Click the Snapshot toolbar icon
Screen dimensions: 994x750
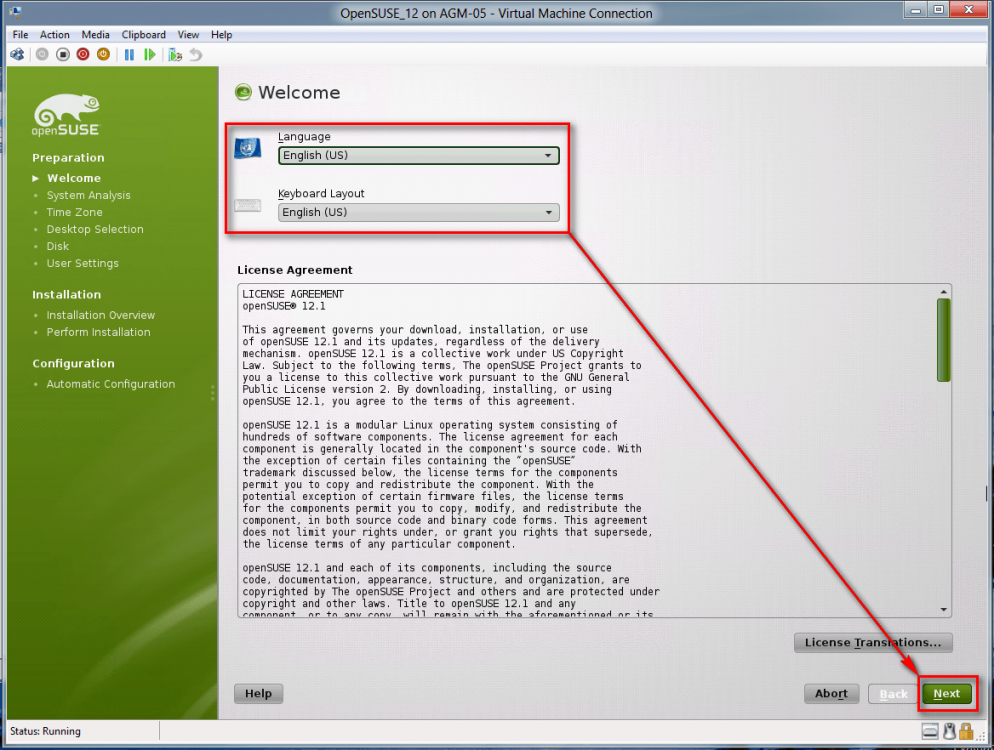(x=175, y=55)
